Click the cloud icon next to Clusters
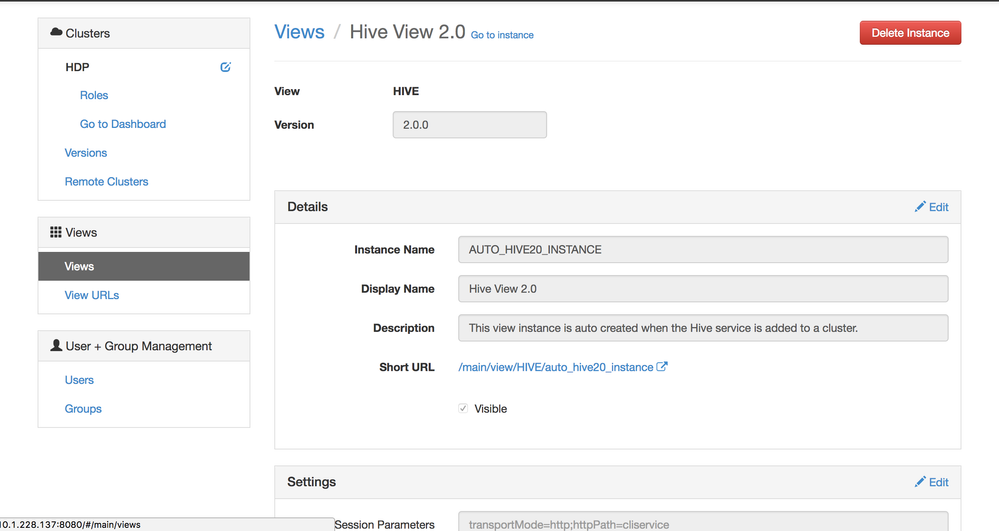Image resolution: width=999 pixels, height=531 pixels. pos(56,33)
